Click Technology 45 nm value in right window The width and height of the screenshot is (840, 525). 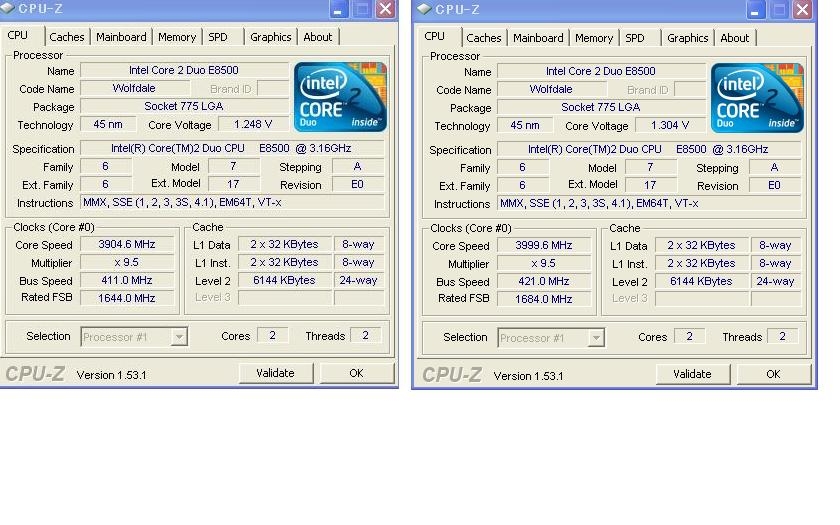point(524,125)
